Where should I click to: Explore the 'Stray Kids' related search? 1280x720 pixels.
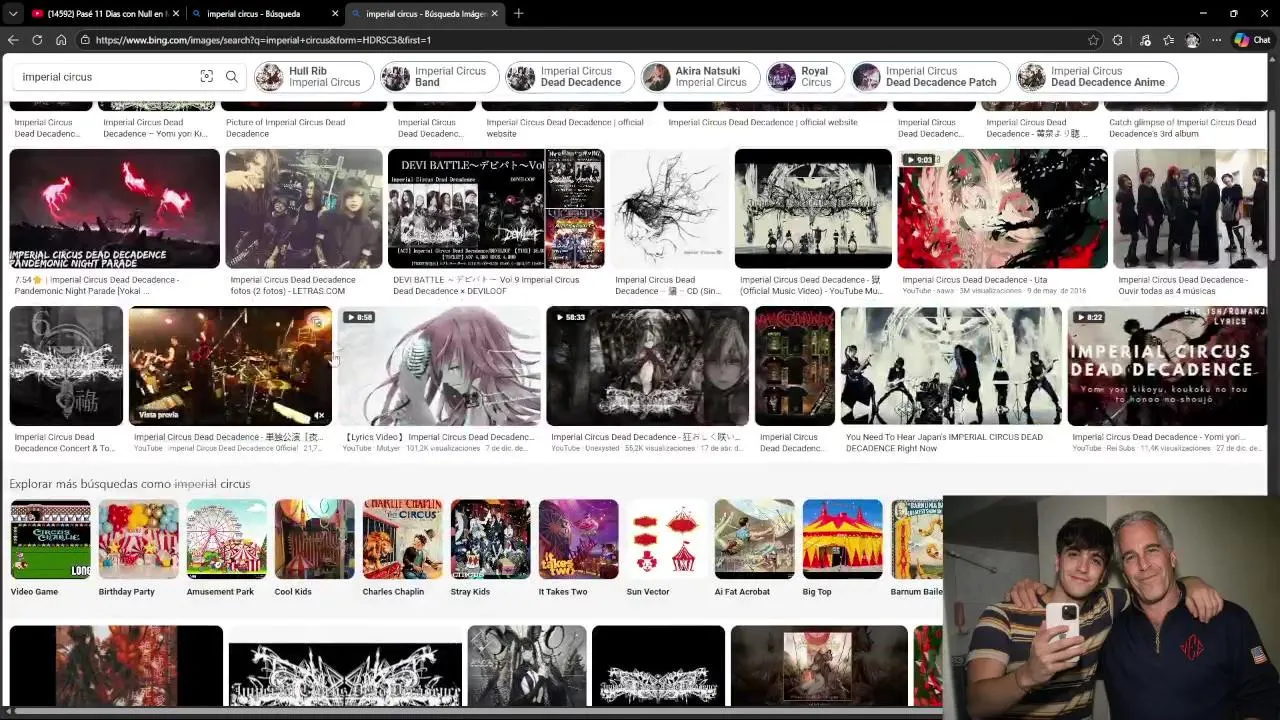(x=490, y=549)
